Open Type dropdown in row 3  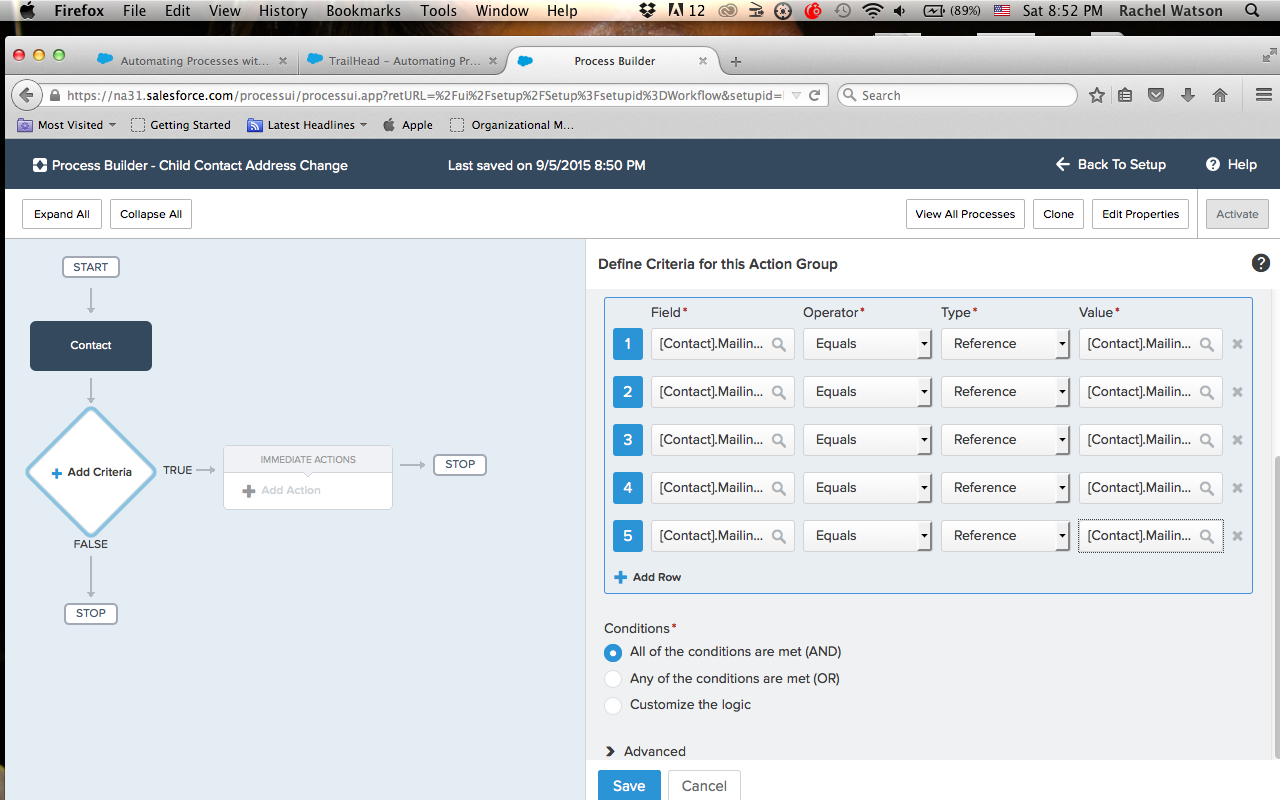click(x=1005, y=440)
